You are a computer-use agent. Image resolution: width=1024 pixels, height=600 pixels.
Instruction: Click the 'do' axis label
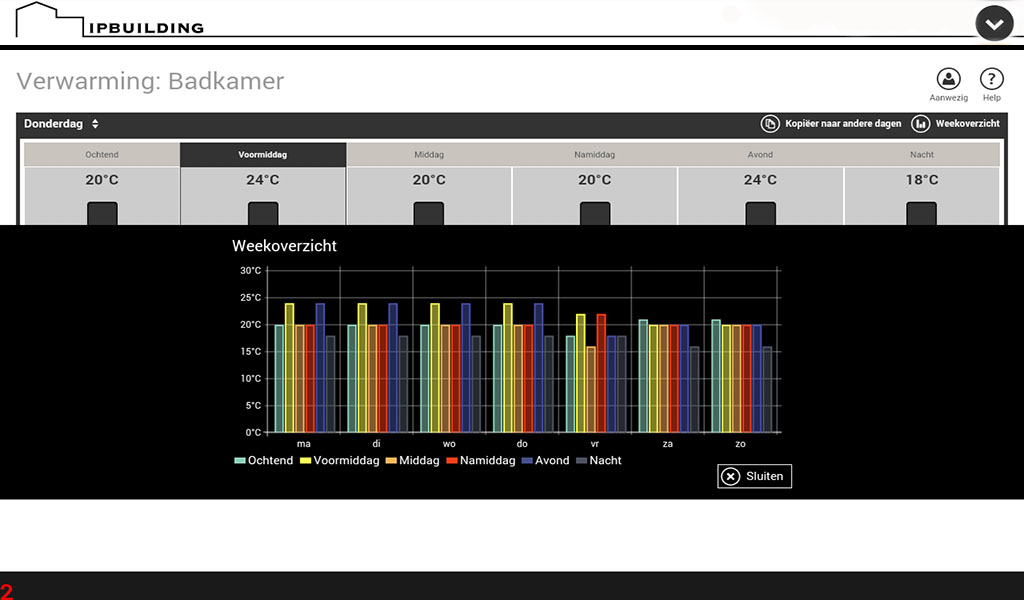click(522, 444)
